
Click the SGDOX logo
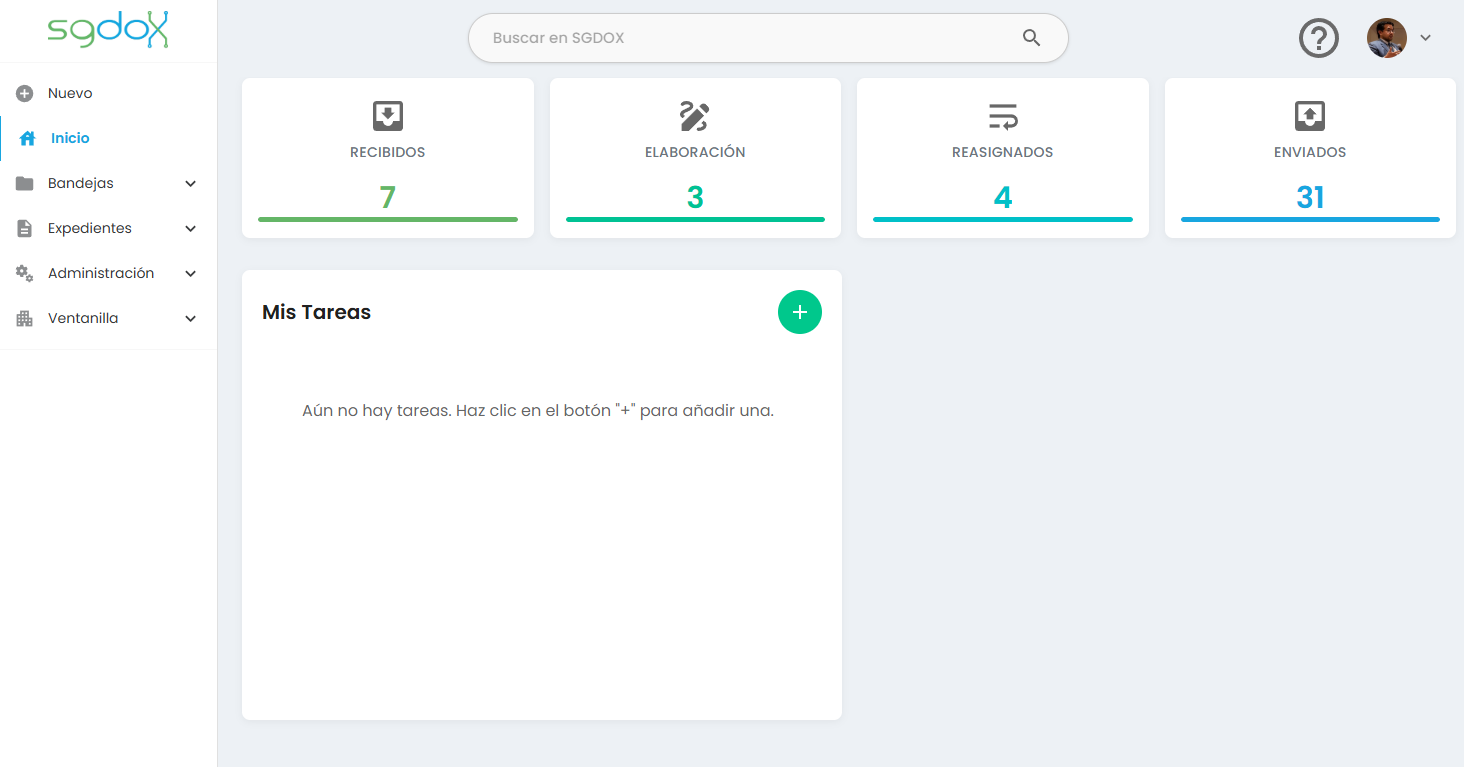tap(108, 30)
